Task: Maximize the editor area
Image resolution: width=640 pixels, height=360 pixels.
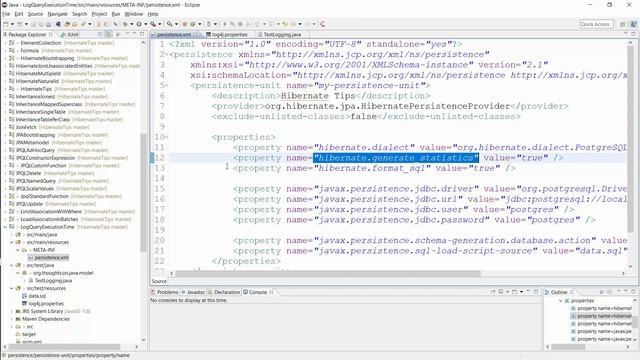Action: coord(633,34)
